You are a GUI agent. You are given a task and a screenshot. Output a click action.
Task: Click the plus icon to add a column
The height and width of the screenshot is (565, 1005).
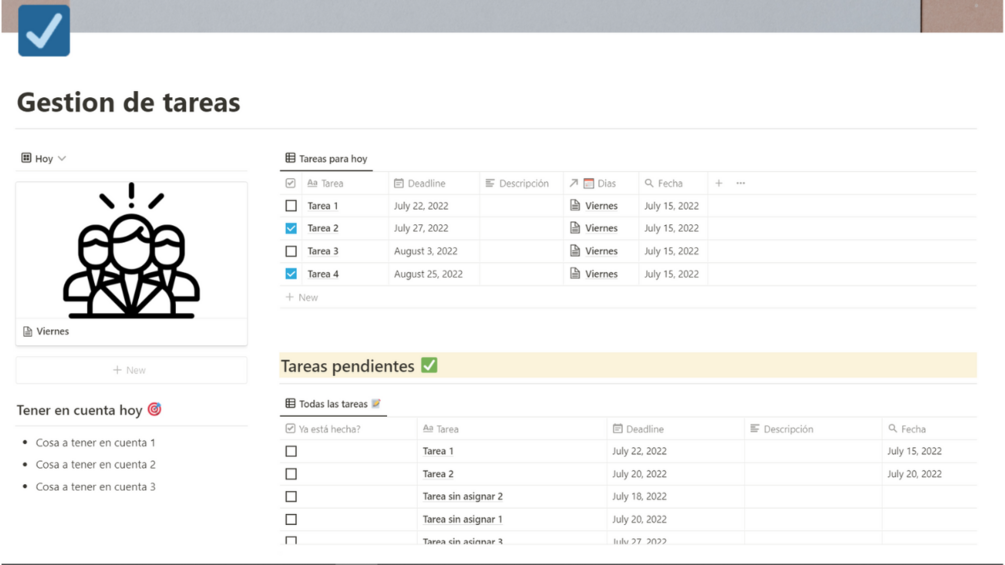718,183
